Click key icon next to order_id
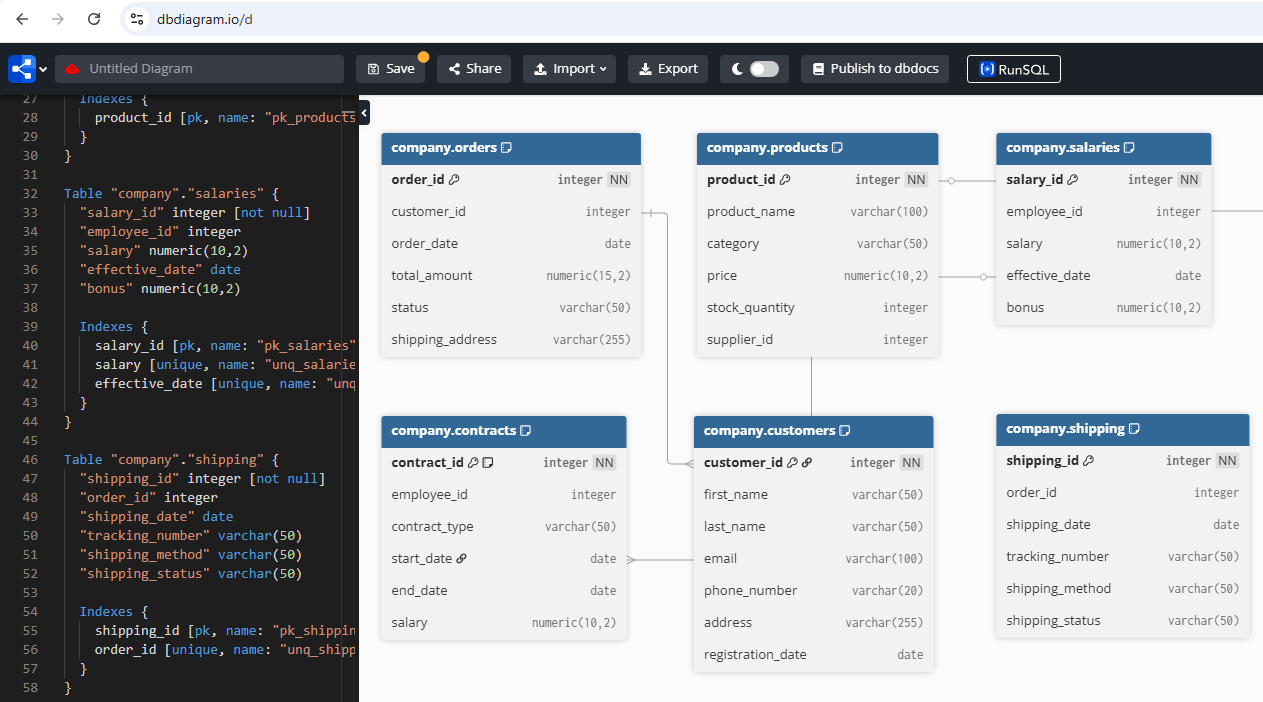This screenshot has height=702, width=1263. pos(454,180)
